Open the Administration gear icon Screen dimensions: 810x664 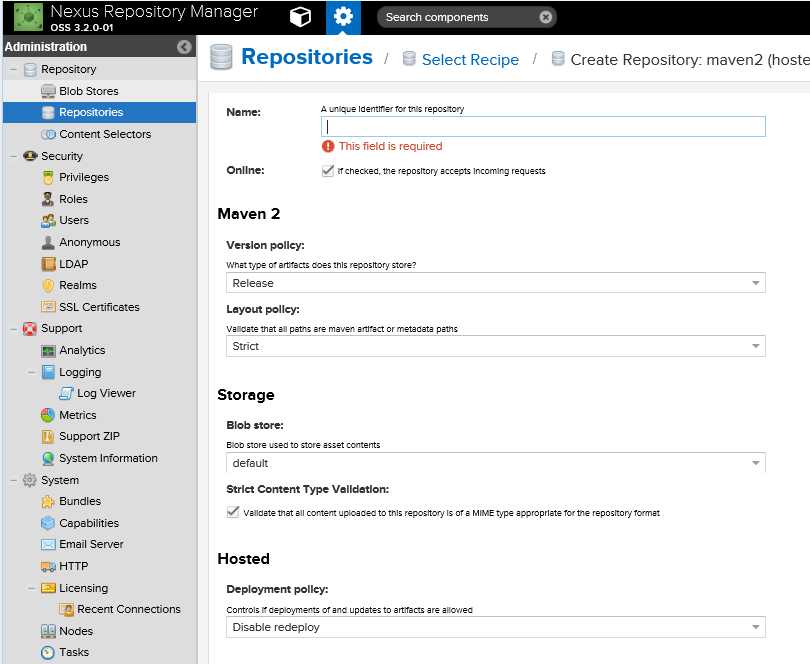(344, 17)
